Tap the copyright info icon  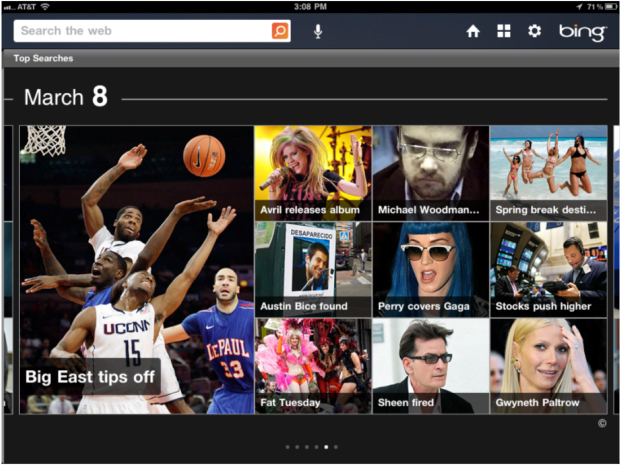click(x=602, y=423)
